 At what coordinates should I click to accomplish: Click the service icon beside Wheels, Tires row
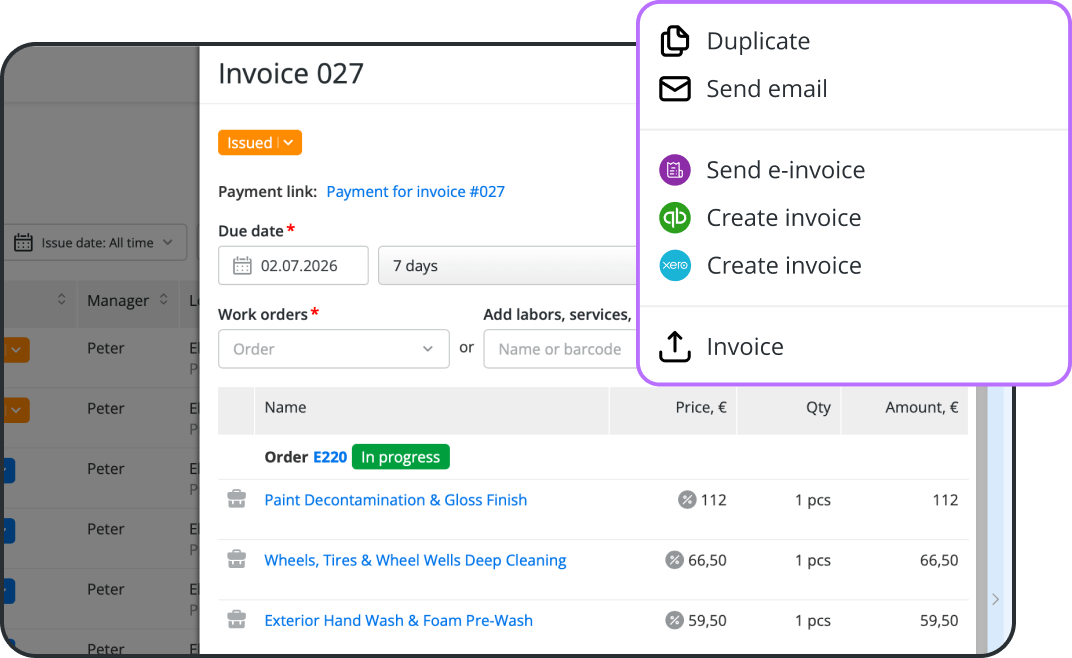click(x=237, y=560)
